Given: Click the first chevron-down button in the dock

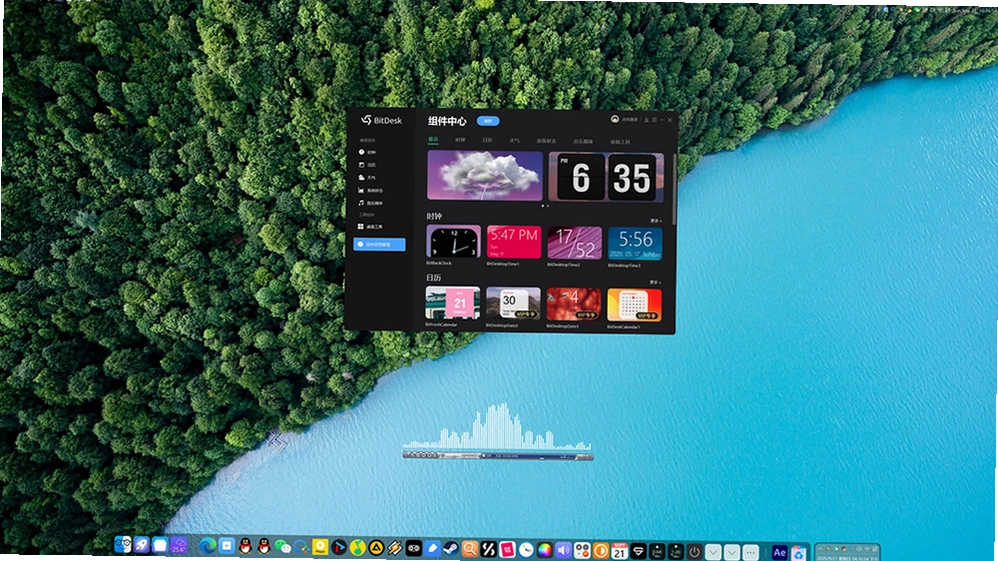Looking at the screenshot, I should (x=713, y=552).
